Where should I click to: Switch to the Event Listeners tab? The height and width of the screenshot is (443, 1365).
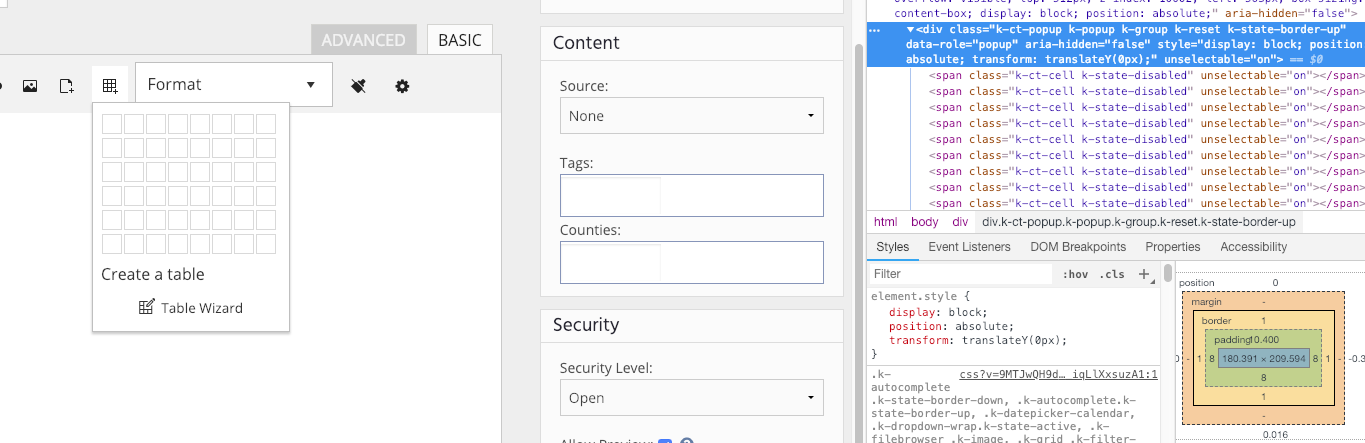[x=969, y=247]
